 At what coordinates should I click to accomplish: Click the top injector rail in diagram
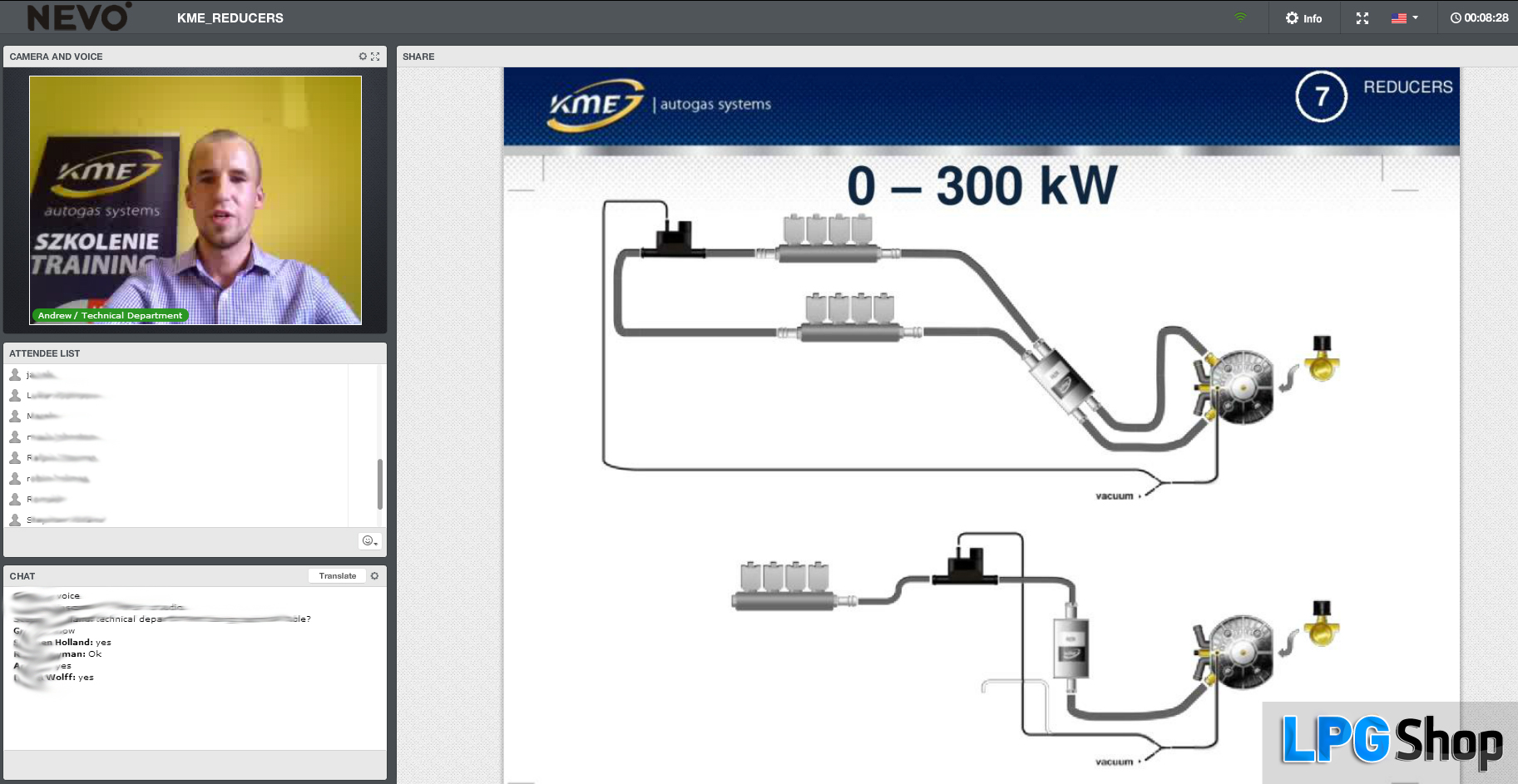click(828, 239)
